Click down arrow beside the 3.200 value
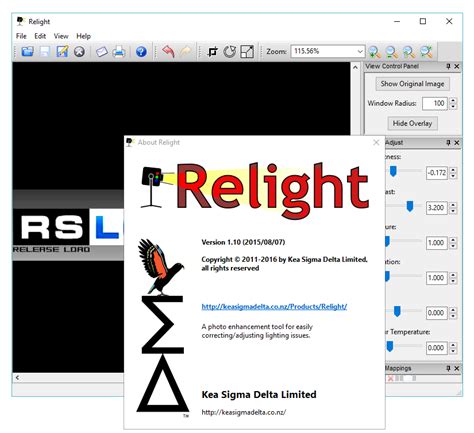The image size is (474, 433). coord(453,211)
